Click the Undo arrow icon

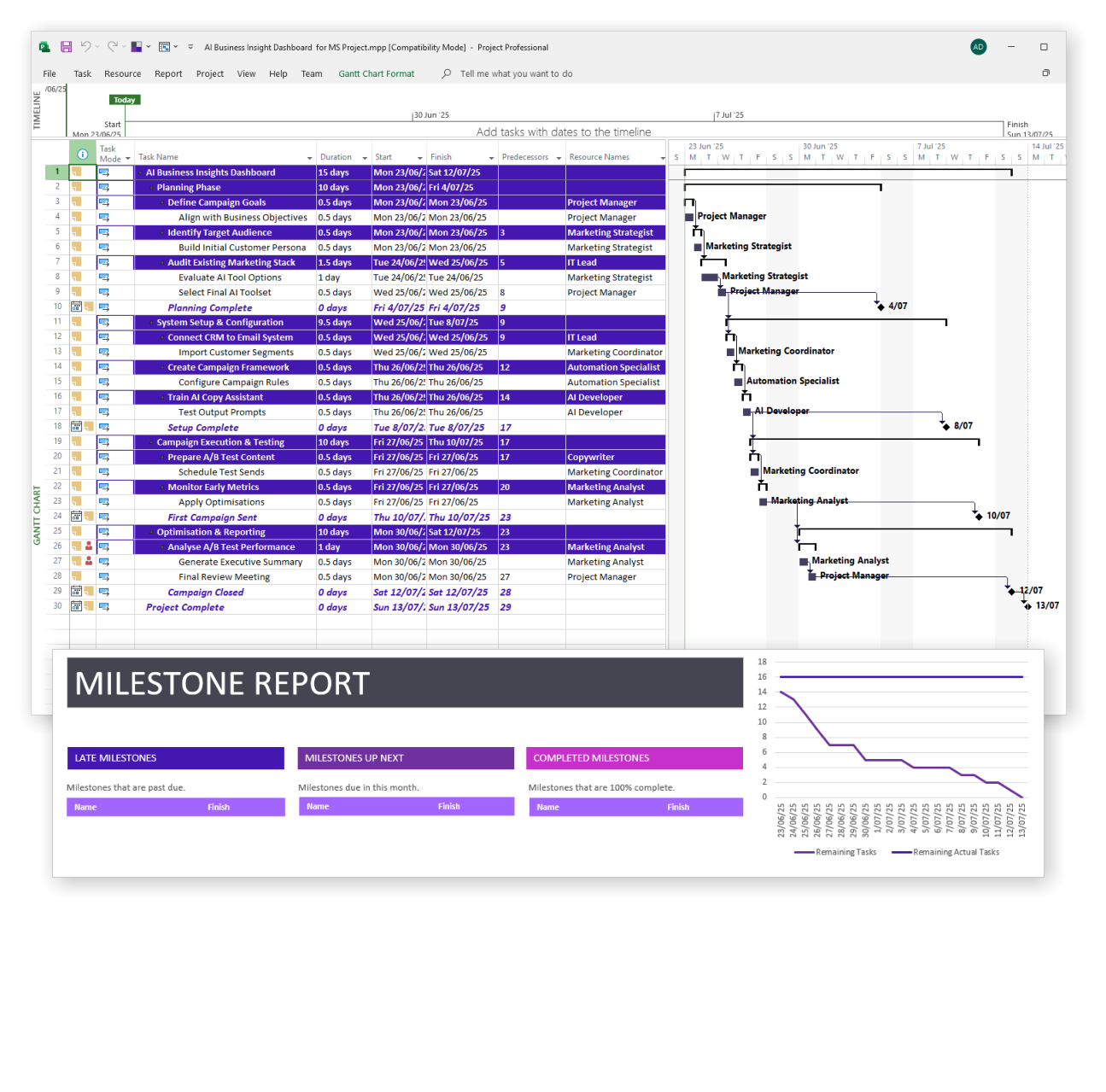coord(85,47)
